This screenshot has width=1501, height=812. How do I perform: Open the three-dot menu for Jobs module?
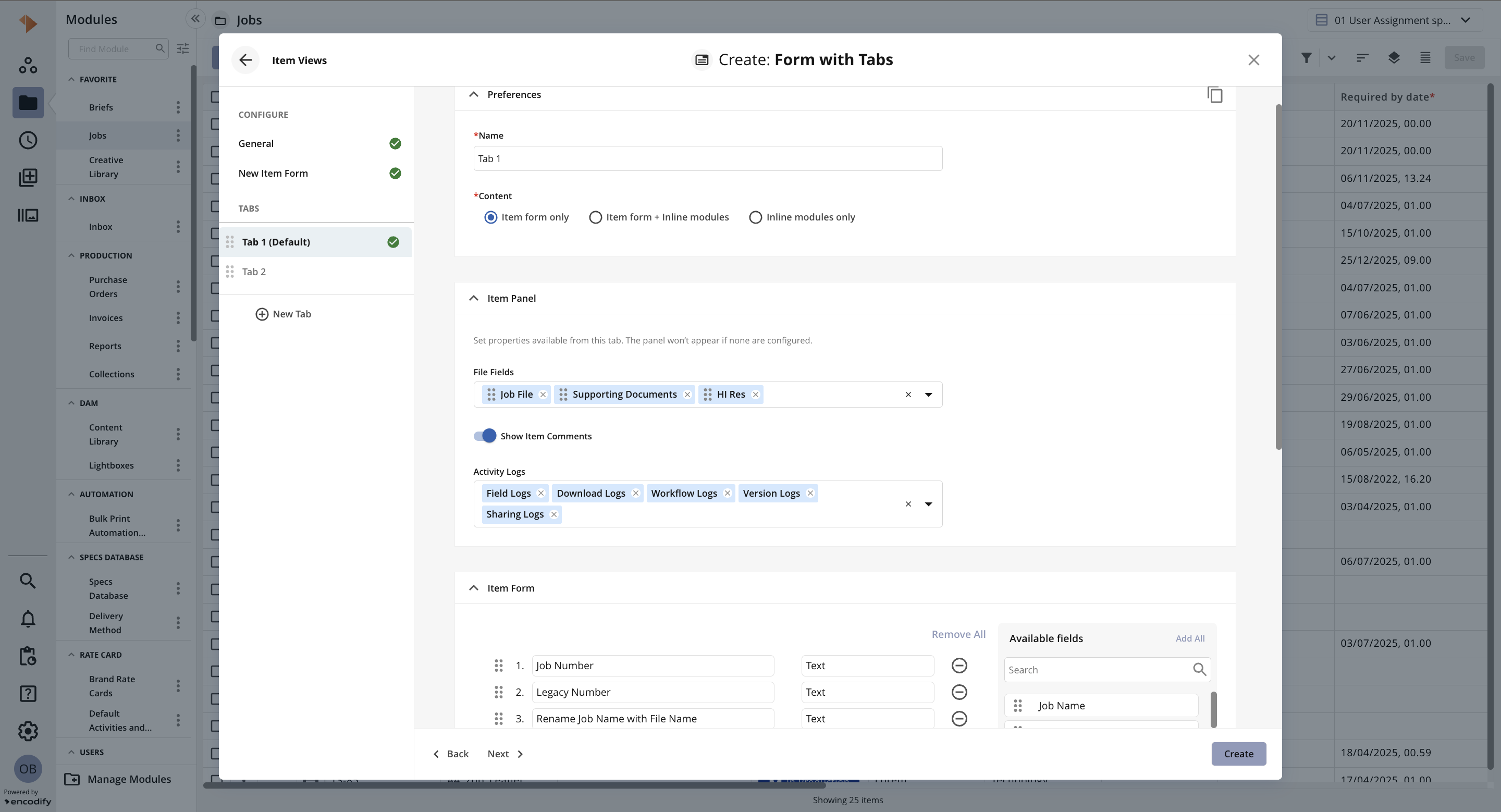[x=178, y=136]
